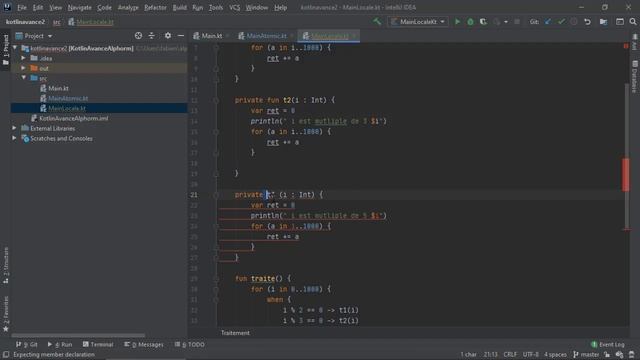The image size is (640, 360).
Task: Click the Build project hammer icon
Action: 377,21
